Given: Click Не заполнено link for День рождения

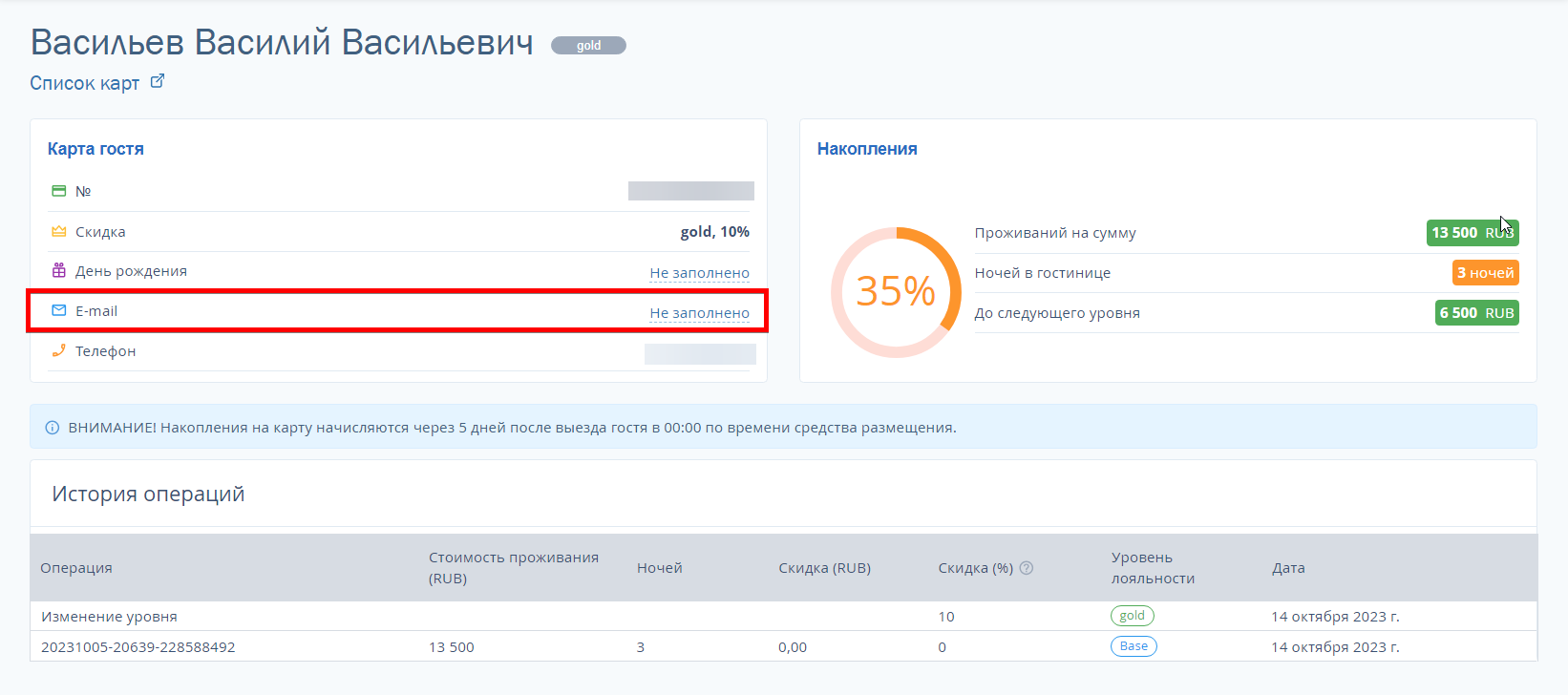Looking at the screenshot, I should click(x=699, y=273).
